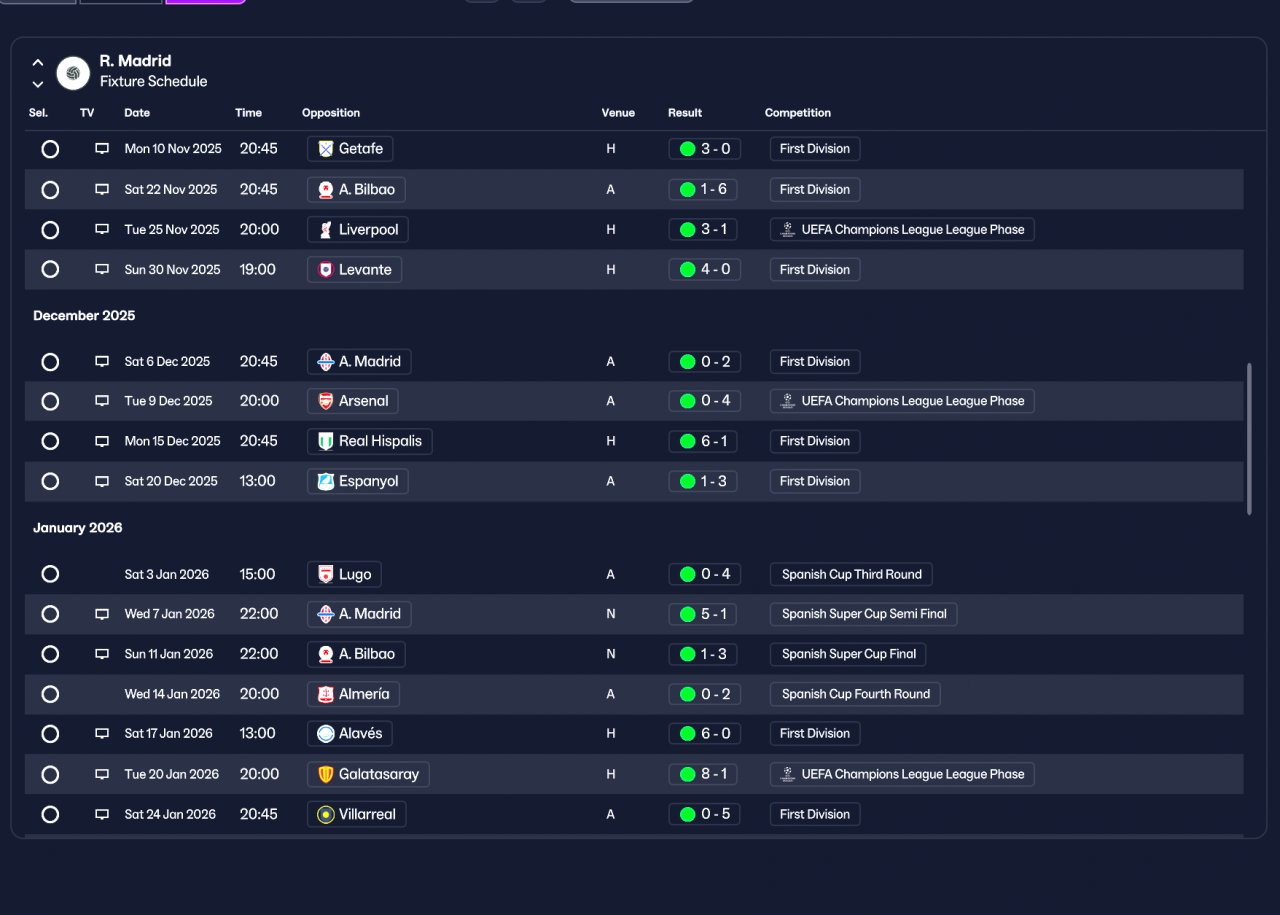Click Liverpool club crest icon
Screen dimensions: 1280x915
(325, 230)
